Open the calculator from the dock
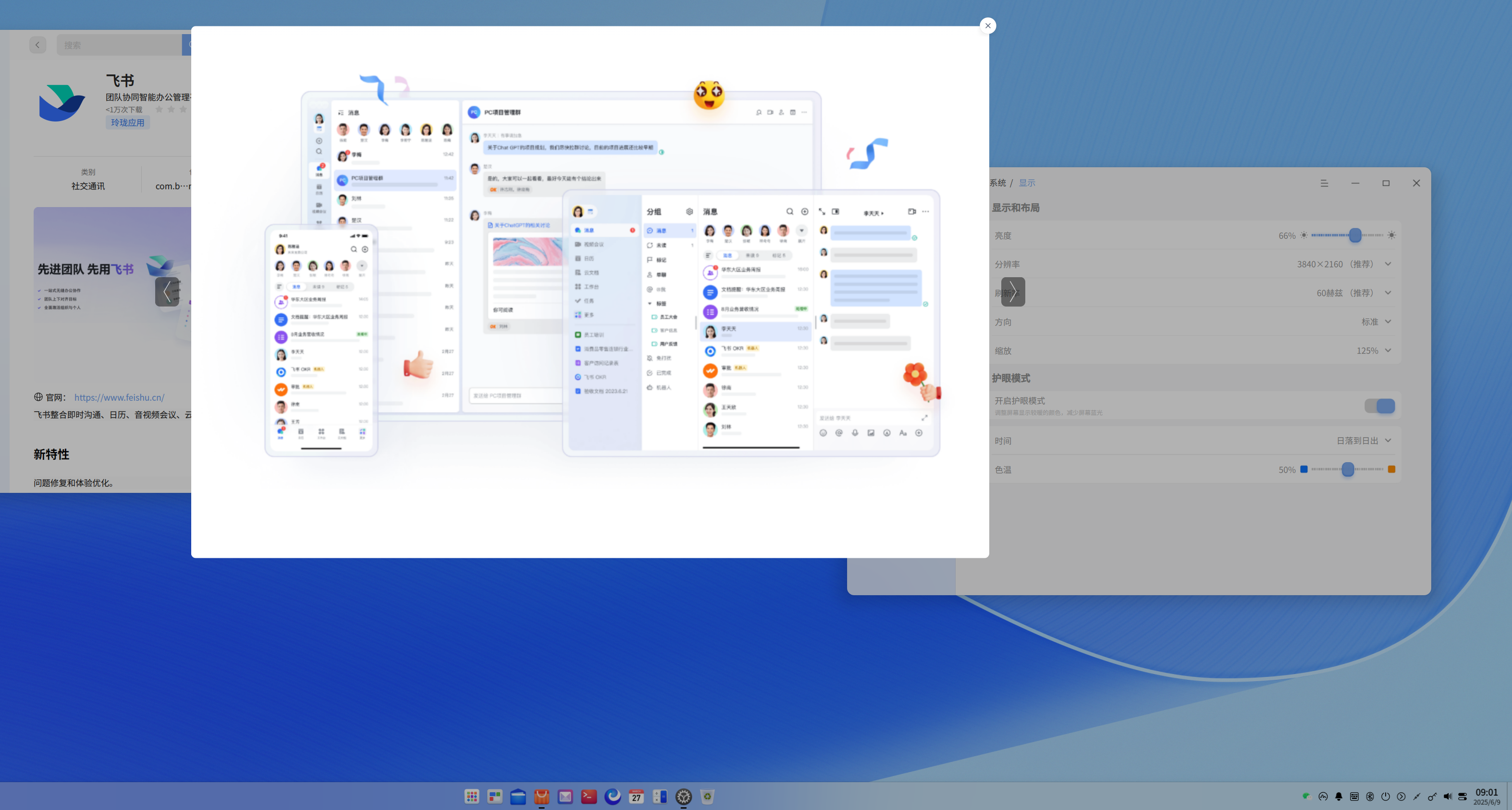This screenshot has height=810, width=1512. point(660,797)
